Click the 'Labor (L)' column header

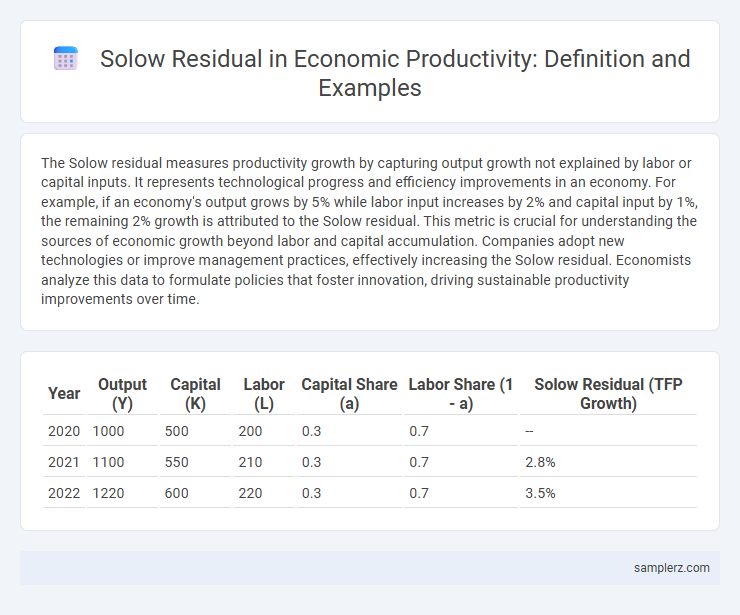[264, 394]
